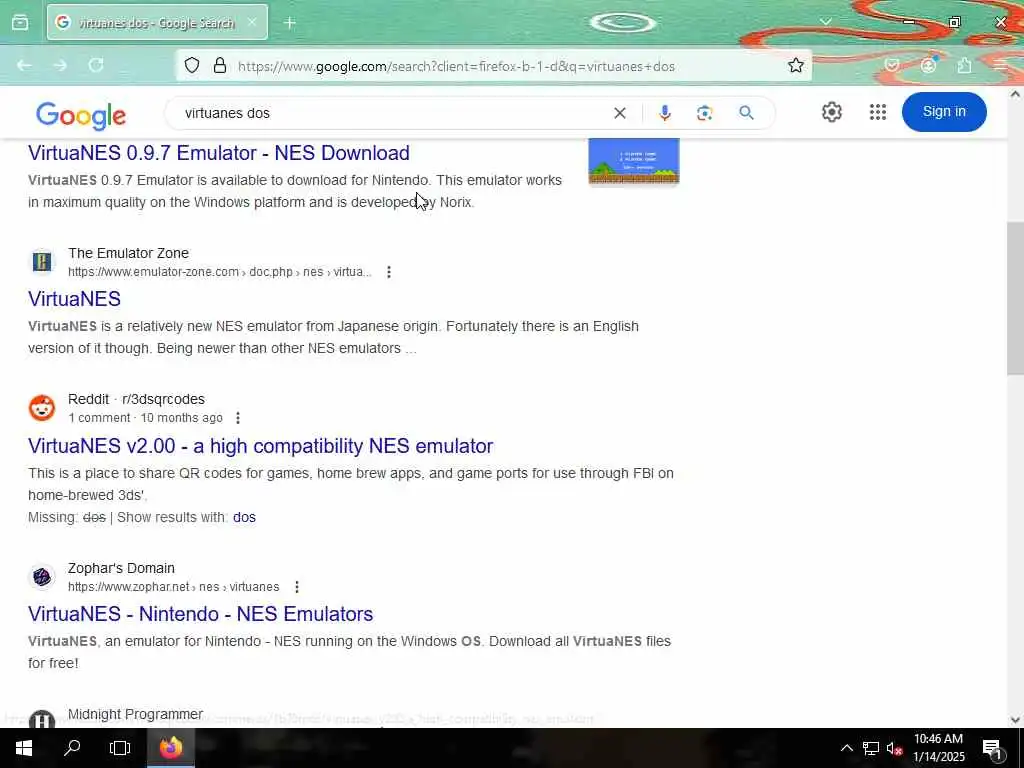Open the list all tabs dropdown arrow

click(x=825, y=22)
